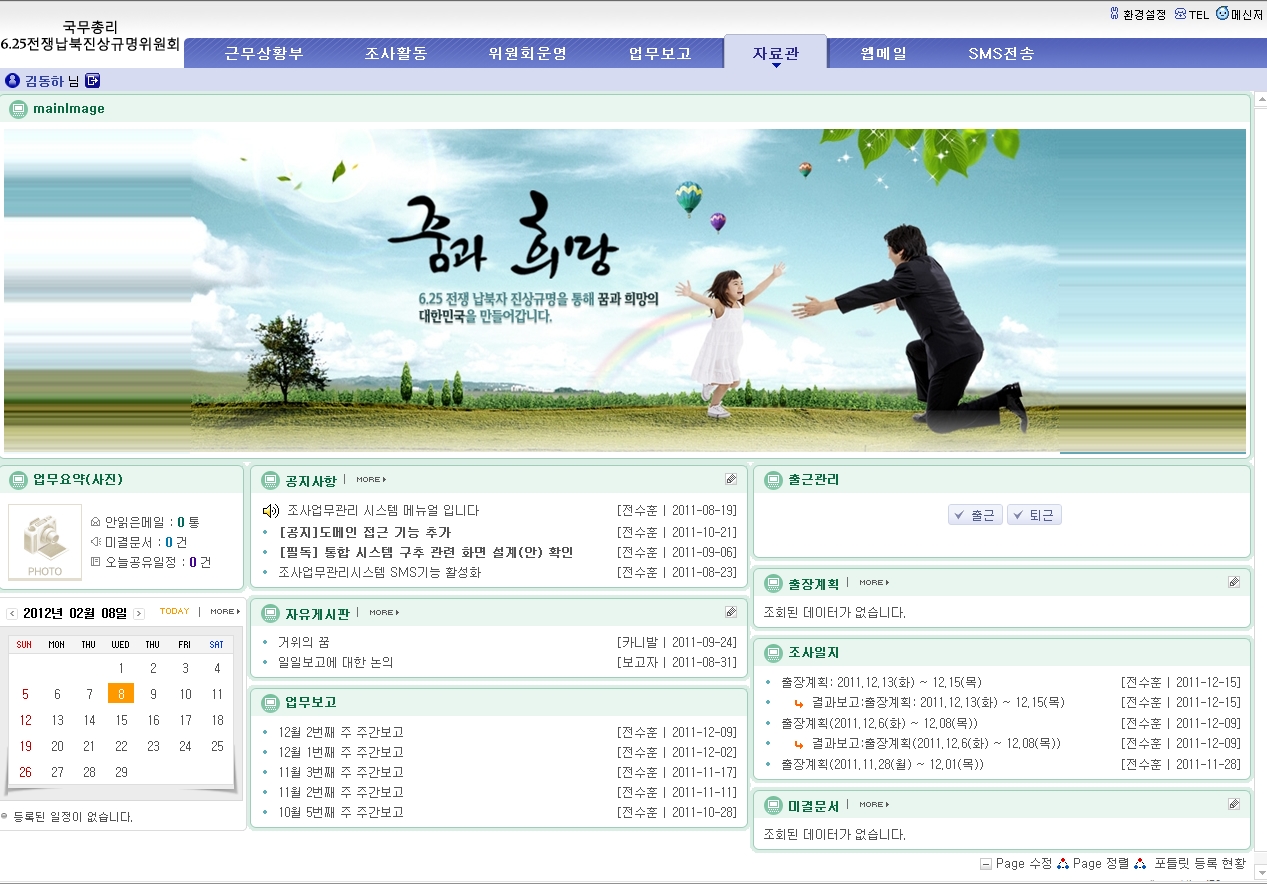The image size is (1267, 885).
Task: Click the edit pencil icon in 출장계획 panel
Action: [x=1234, y=582]
